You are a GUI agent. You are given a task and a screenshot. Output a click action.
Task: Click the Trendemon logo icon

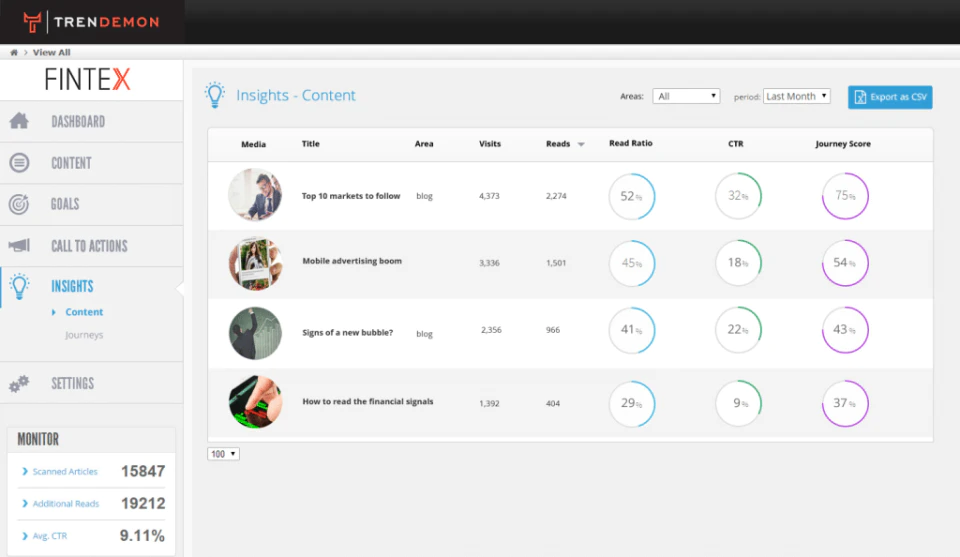pyautogui.click(x=32, y=22)
